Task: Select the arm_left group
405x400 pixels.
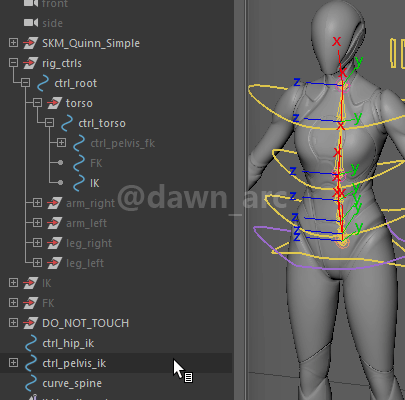Action: click(86, 223)
